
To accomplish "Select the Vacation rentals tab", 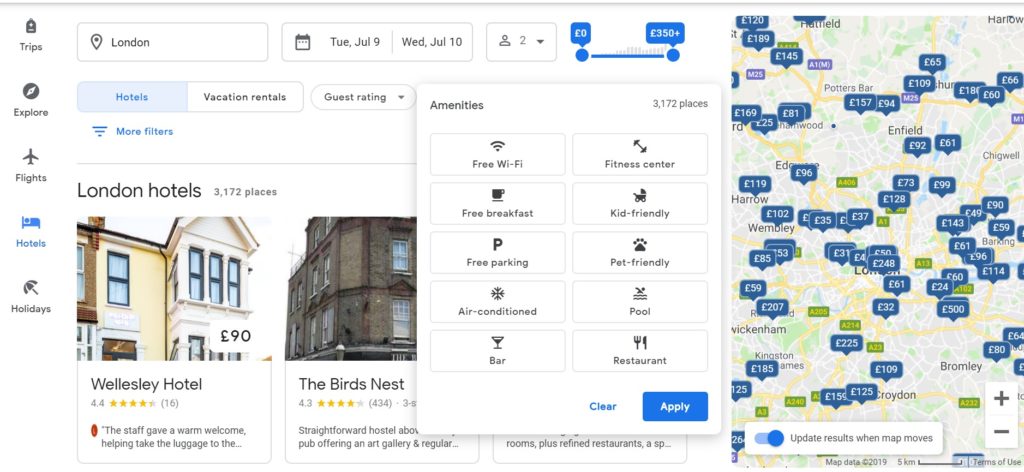I will [245, 97].
